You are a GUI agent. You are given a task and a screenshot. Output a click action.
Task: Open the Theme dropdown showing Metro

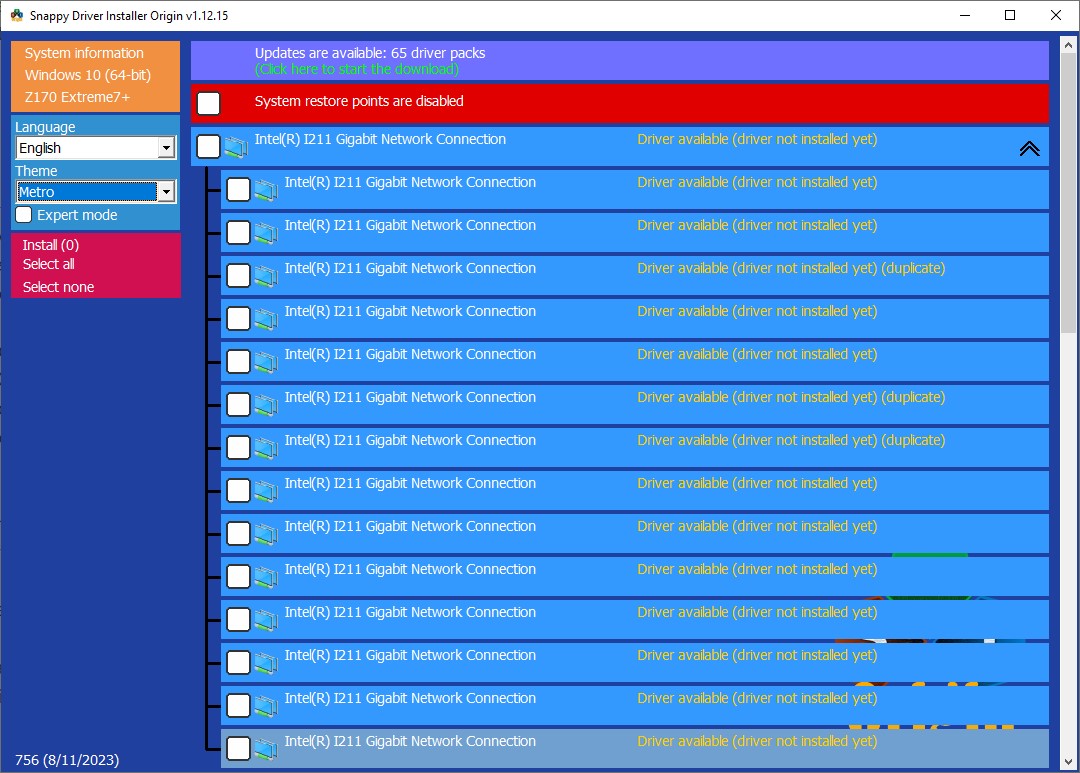[x=96, y=192]
